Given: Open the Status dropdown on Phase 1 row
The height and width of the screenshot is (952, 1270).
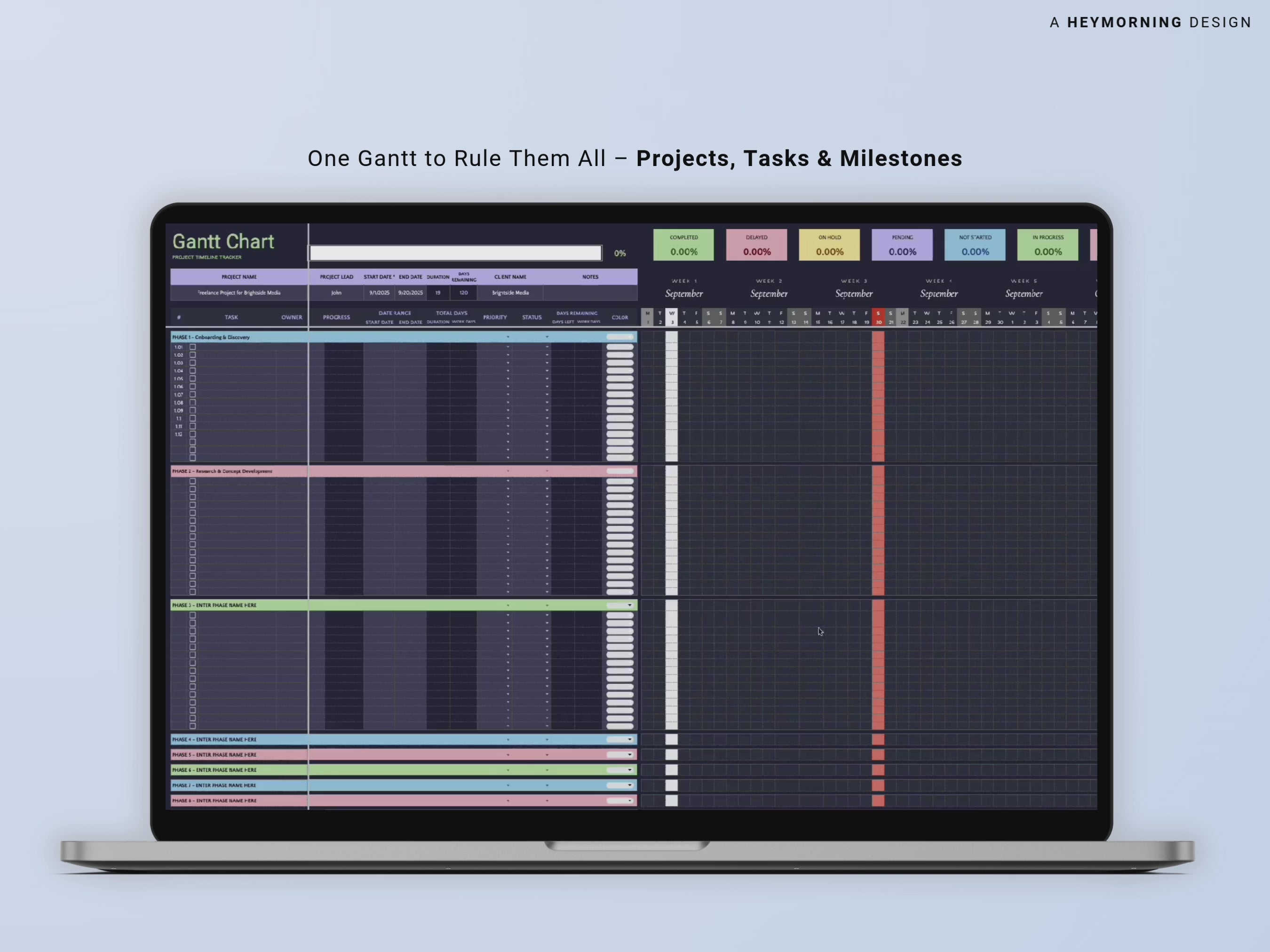Looking at the screenshot, I should 547,337.
